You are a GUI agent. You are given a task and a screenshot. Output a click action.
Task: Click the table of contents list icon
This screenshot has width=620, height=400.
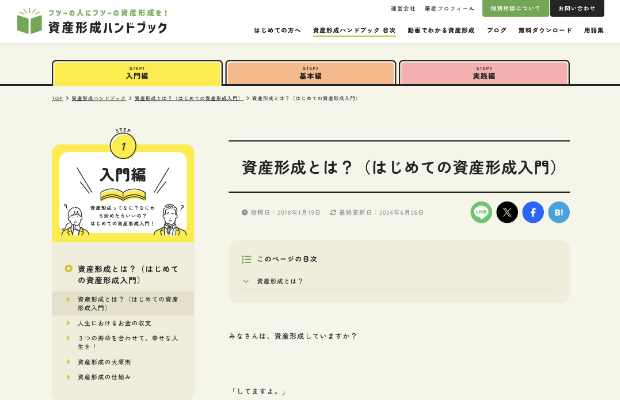[246, 259]
